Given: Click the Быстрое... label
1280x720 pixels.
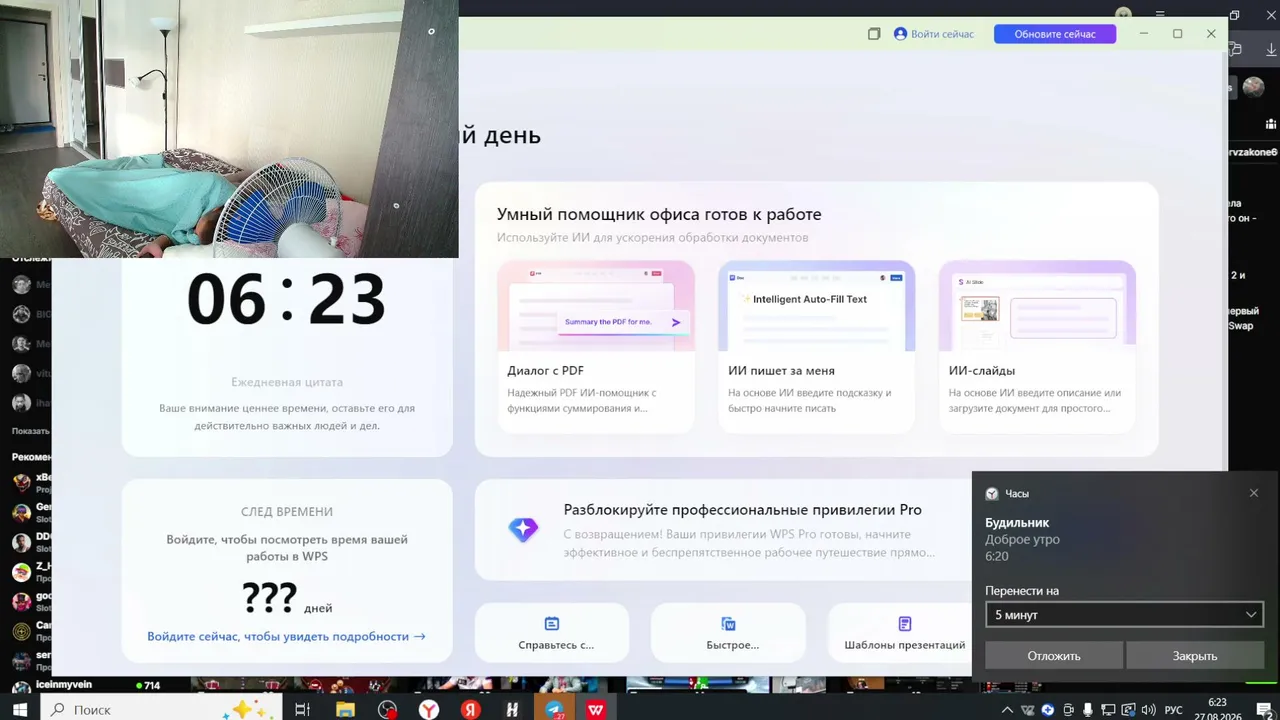Looking at the screenshot, I should click(732, 645).
